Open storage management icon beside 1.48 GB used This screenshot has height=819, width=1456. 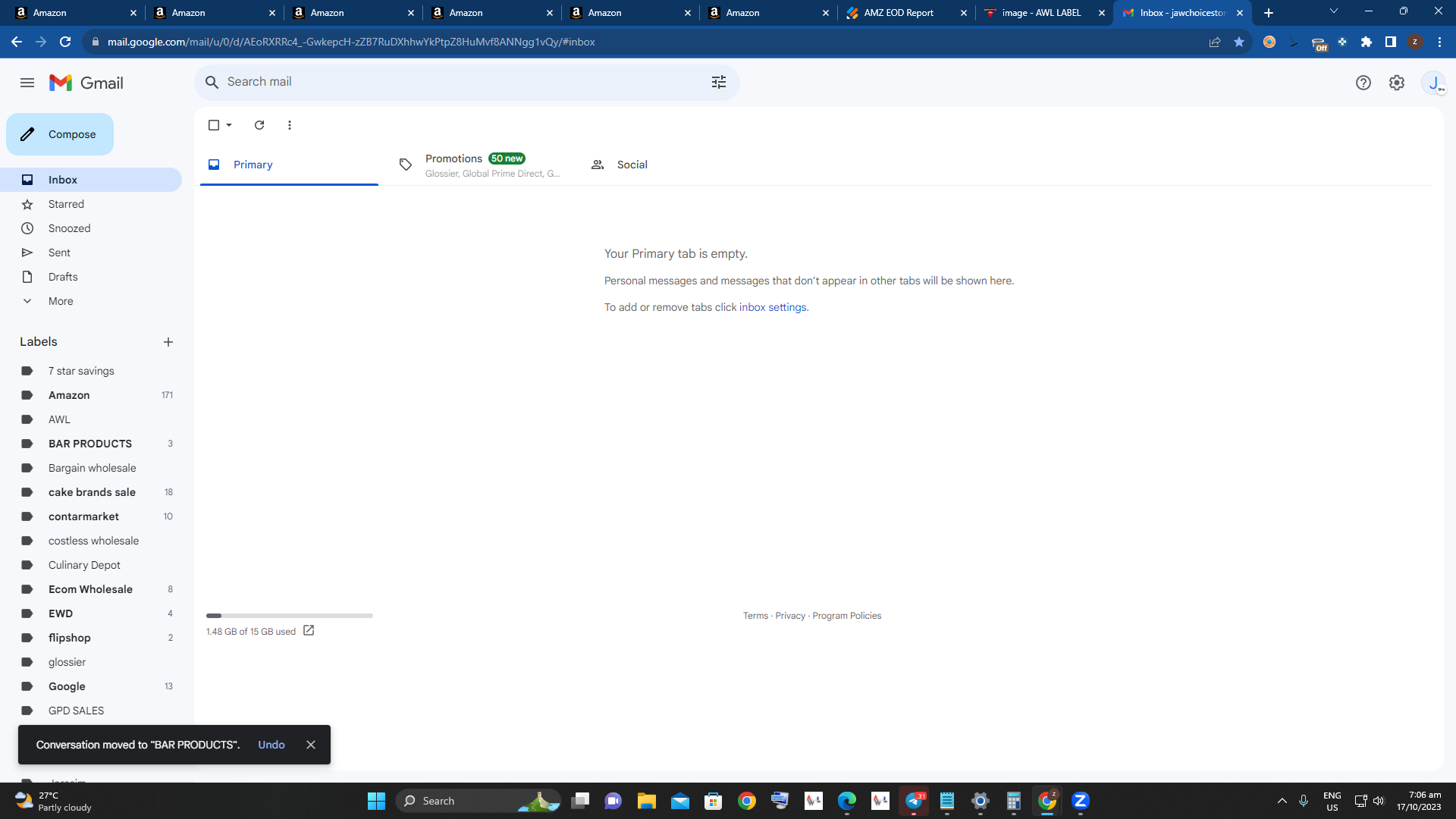(309, 631)
